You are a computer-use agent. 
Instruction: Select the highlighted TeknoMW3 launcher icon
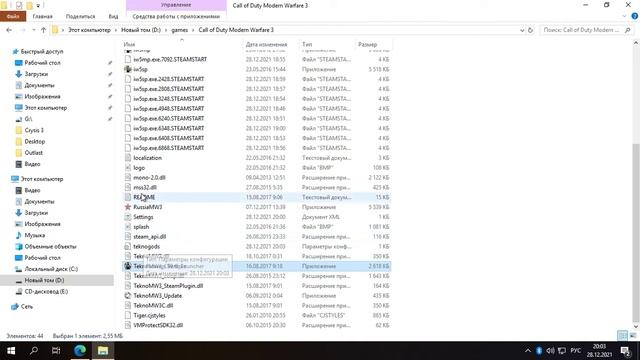click(x=128, y=266)
